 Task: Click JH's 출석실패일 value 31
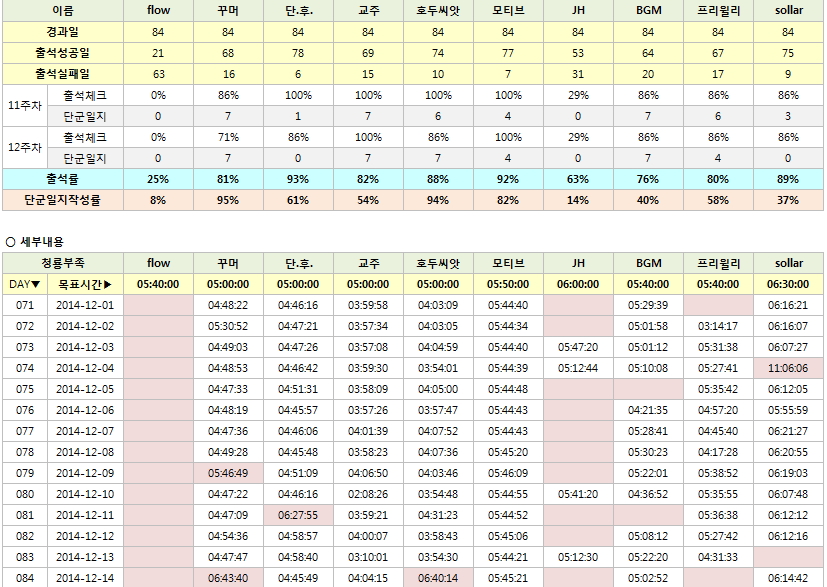coord(578,74)
